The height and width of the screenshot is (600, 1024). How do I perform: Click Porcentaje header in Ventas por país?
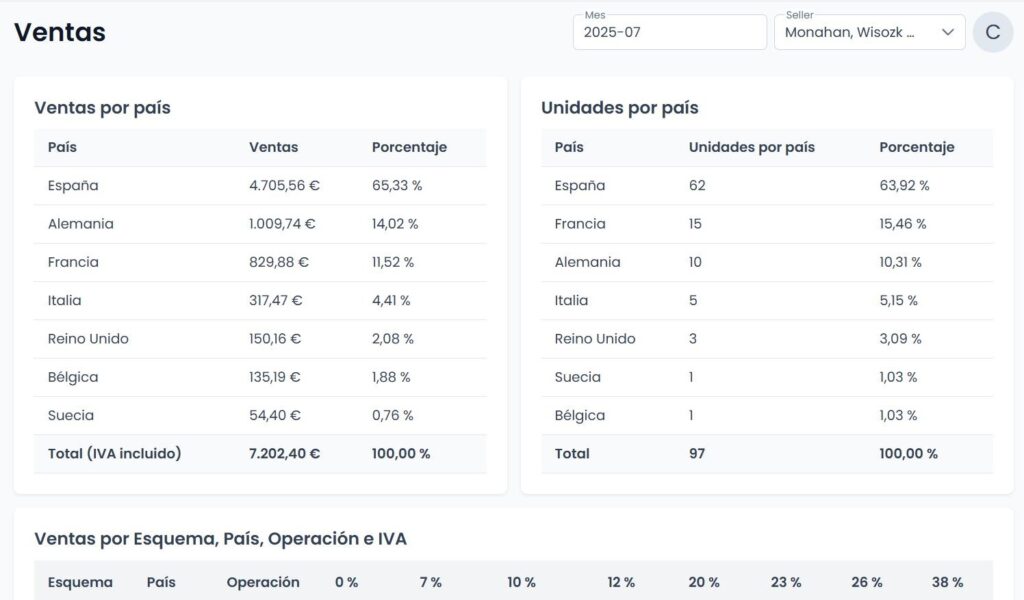pyautogui.click(x=409, y=147)
